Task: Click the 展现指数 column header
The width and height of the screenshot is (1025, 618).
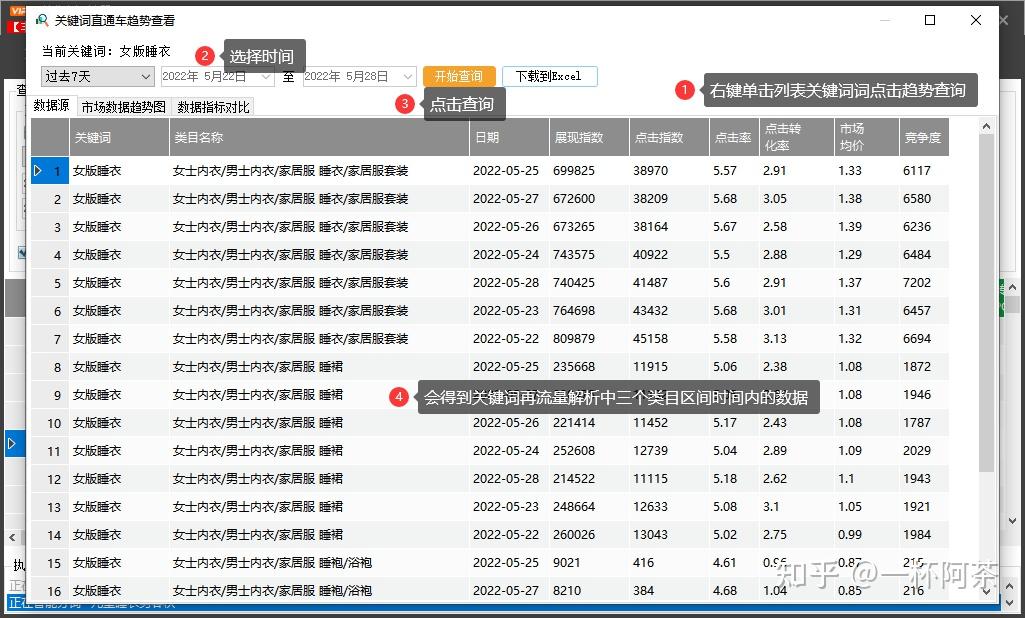Action: pos(589,137)
